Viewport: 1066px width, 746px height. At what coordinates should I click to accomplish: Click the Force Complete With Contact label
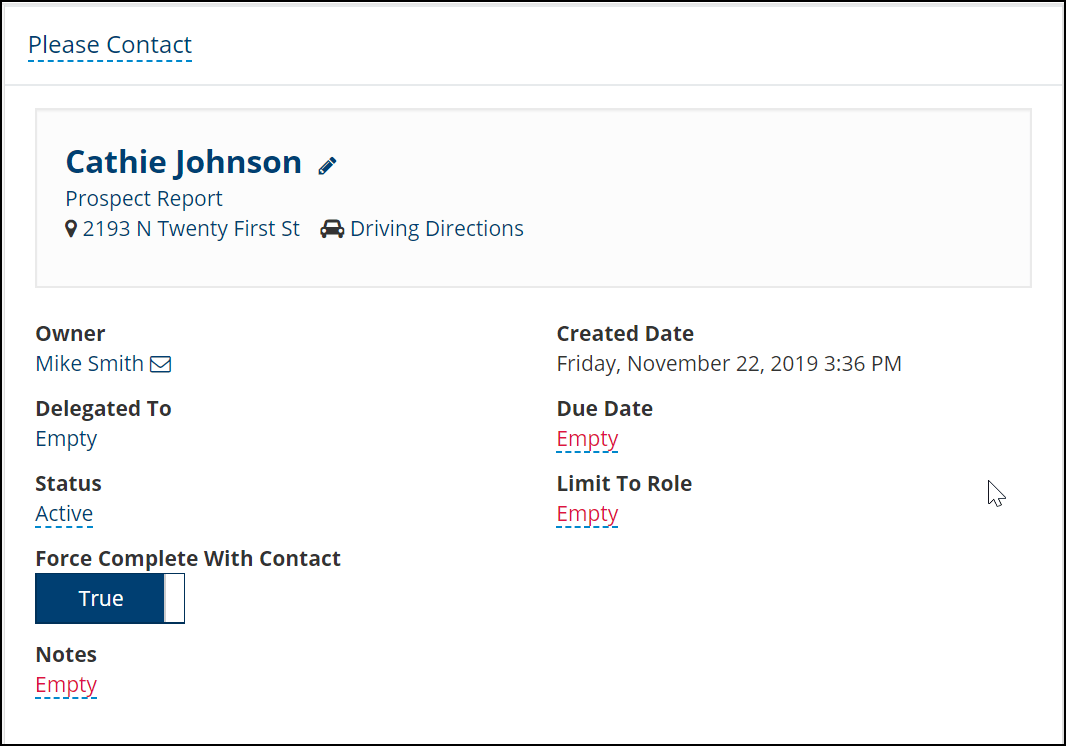coord(188,558)
